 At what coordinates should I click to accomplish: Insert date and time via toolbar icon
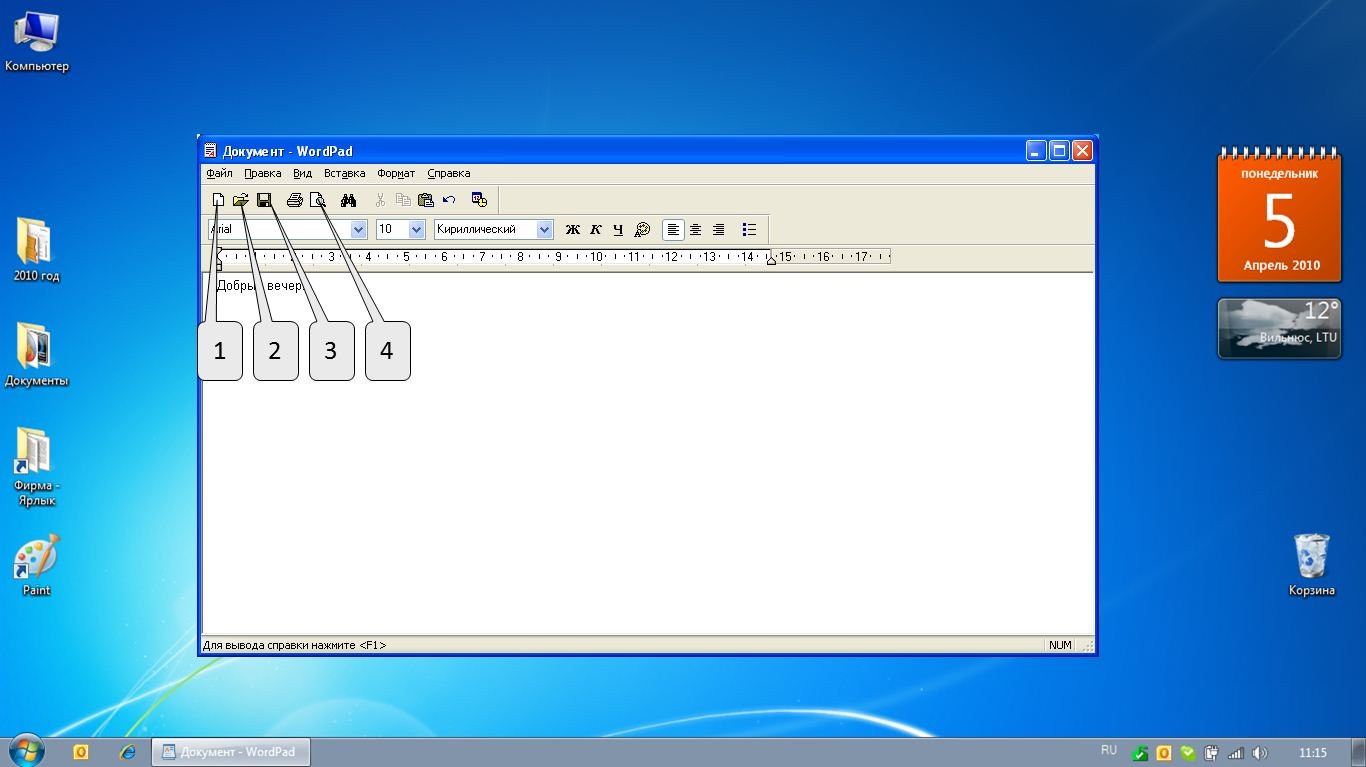tap(479, 200)
